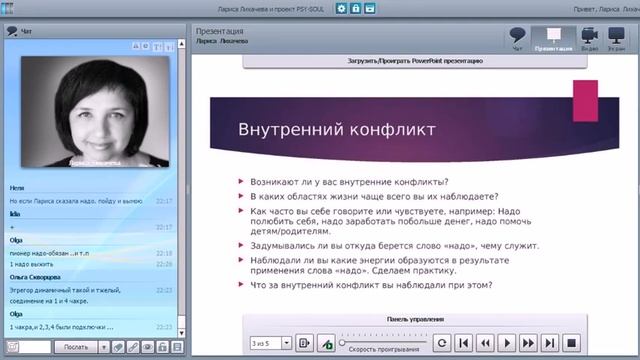
Task: Jump to the last slide
Action: click(x=550, y=343)
